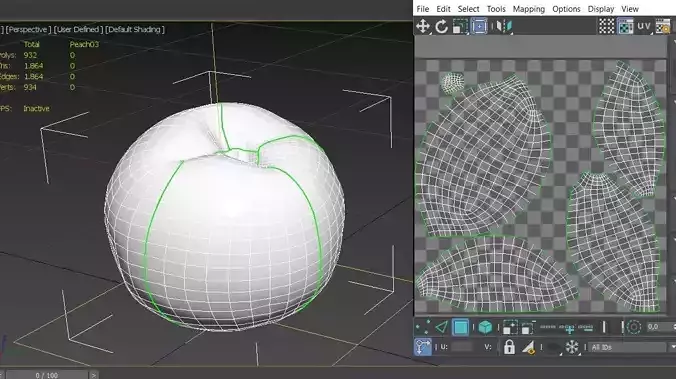Viewport: 676px width, 379px height.
Task: Click the Ring UV edges icon
Action: coord(604,327)
